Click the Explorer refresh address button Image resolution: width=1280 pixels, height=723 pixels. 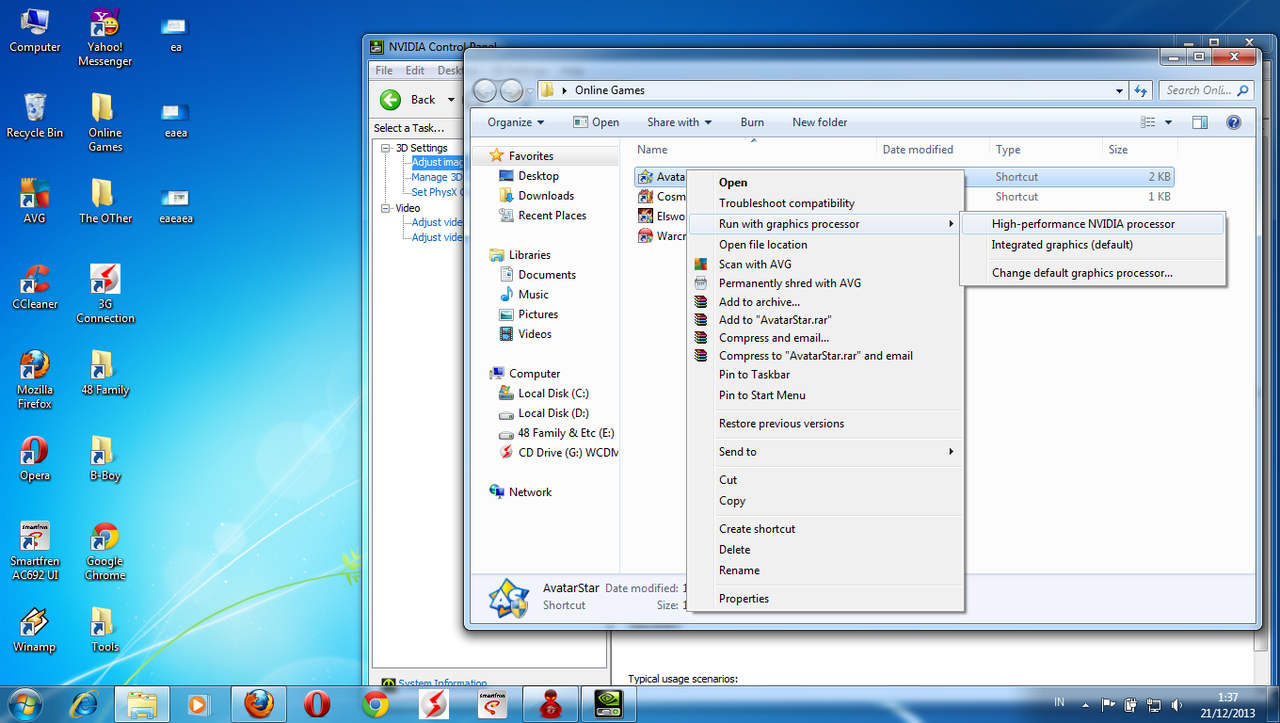point(1141,90)
